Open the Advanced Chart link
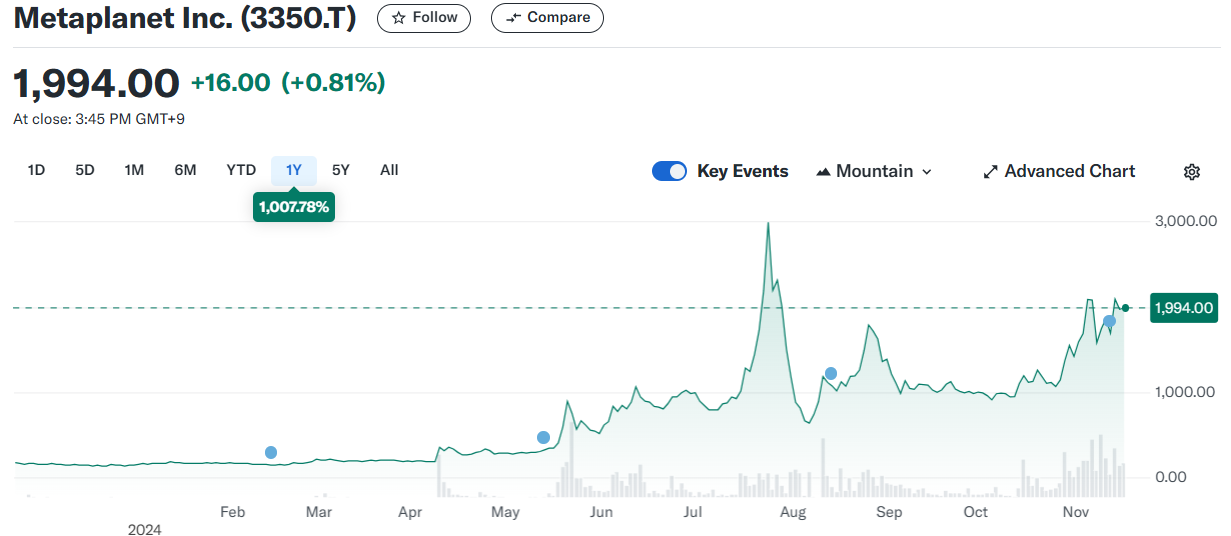The width and height of the screenshot is (1231, 536). [x=1069, y=171]
